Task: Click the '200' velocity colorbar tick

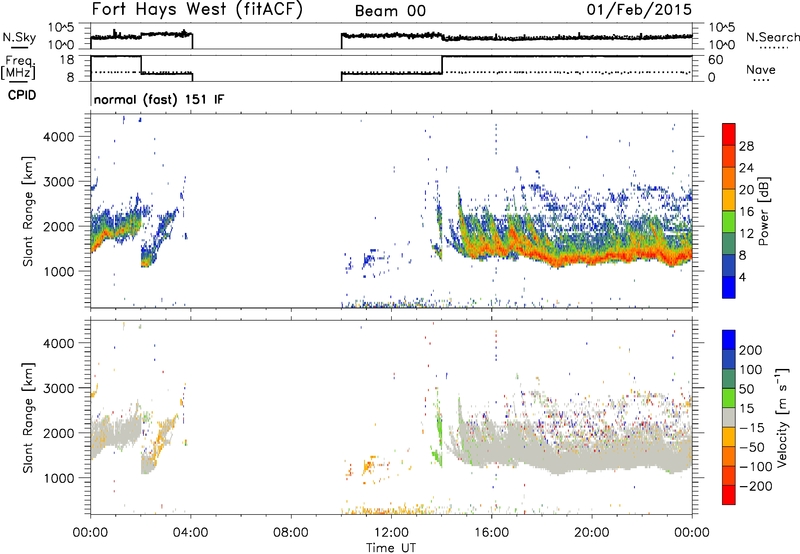Action: [751, 350]
